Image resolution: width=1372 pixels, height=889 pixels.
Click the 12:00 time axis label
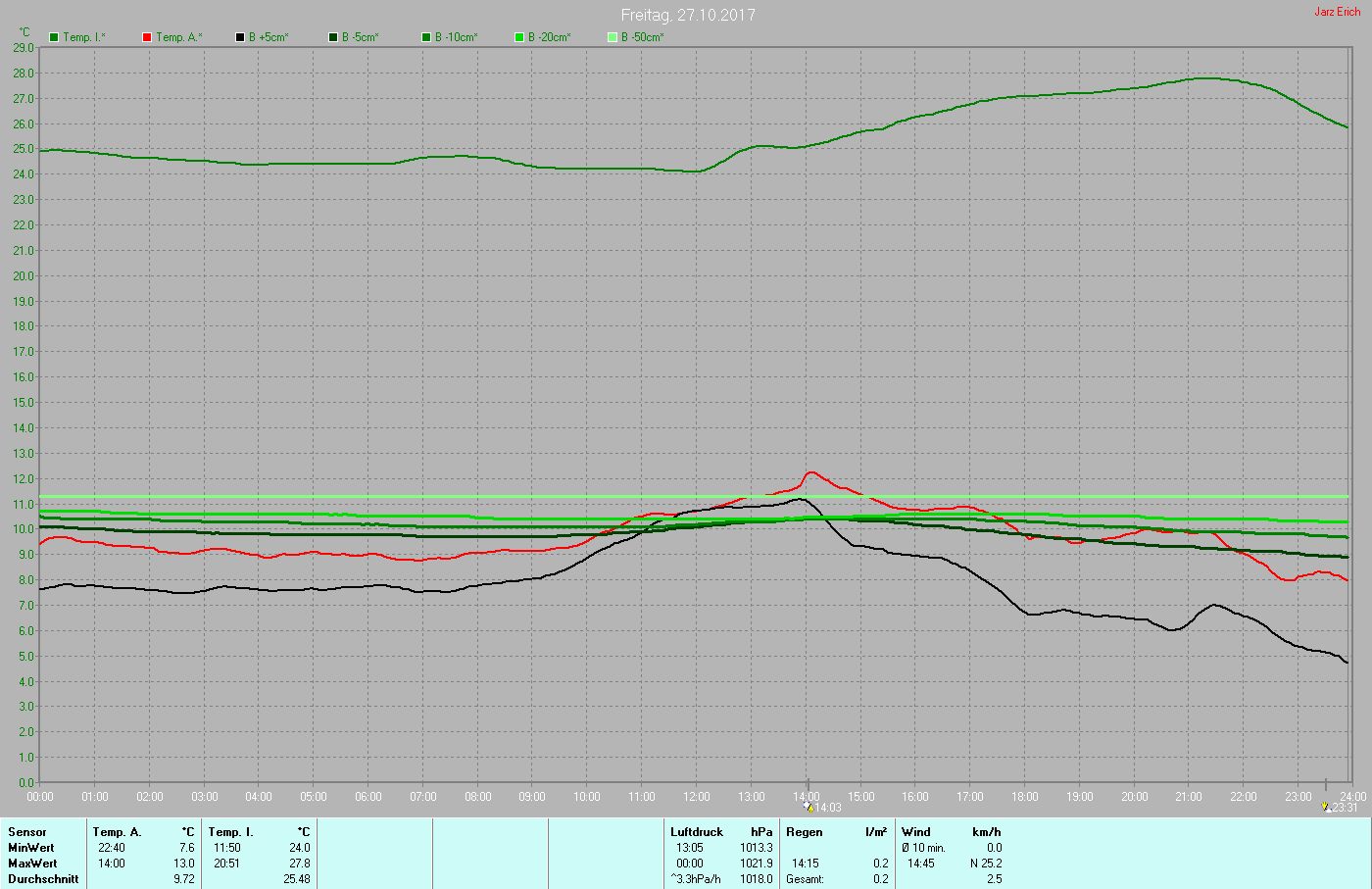(697, 797)
